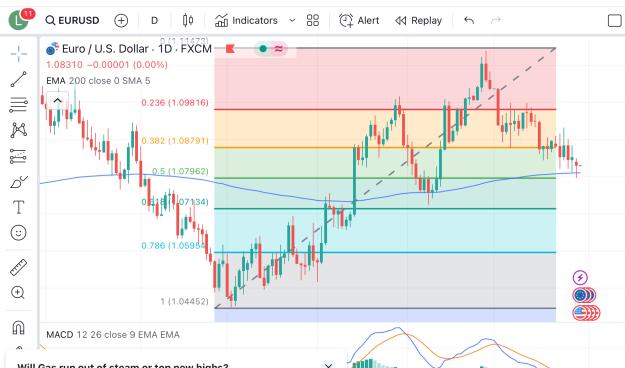The image size is (625, 368).
Task: Select the EMA 200 indicator legend
Action: click(x=98, y=81)
